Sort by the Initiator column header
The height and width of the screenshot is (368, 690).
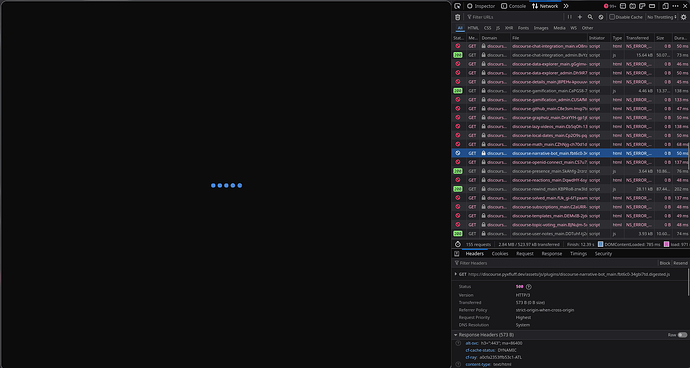coord(599,38)
